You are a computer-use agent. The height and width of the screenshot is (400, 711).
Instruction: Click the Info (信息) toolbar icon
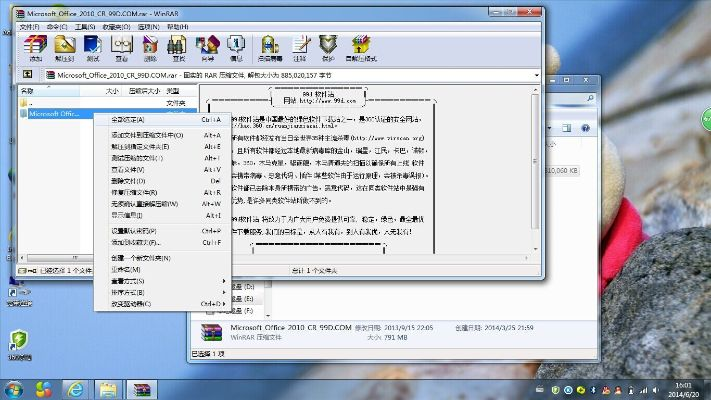click(237, 47)
